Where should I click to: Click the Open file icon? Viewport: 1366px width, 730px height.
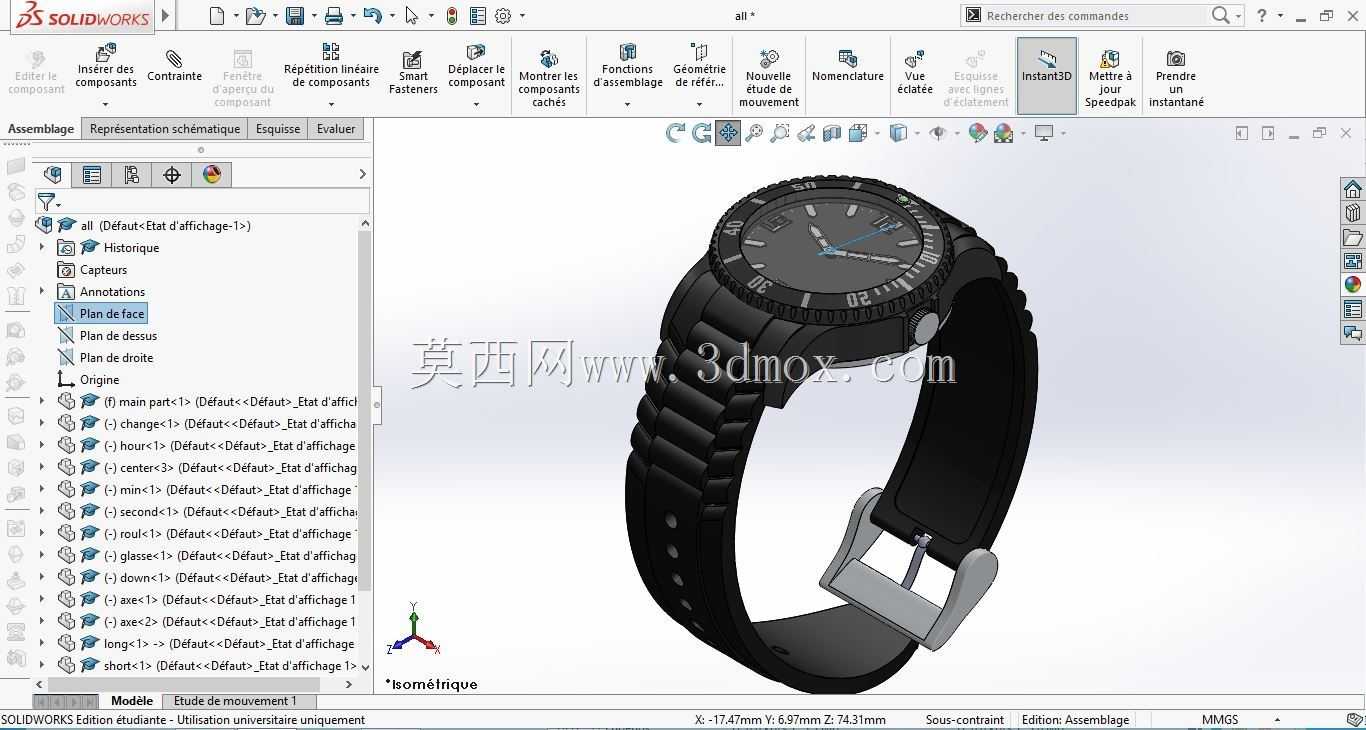tap(255, 16)
